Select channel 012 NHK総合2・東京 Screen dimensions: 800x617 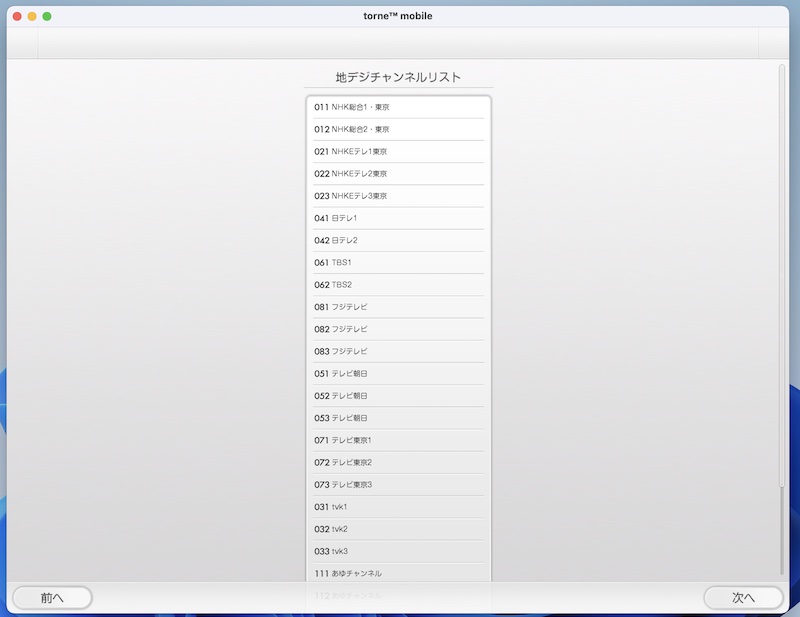tap(398, 130)
